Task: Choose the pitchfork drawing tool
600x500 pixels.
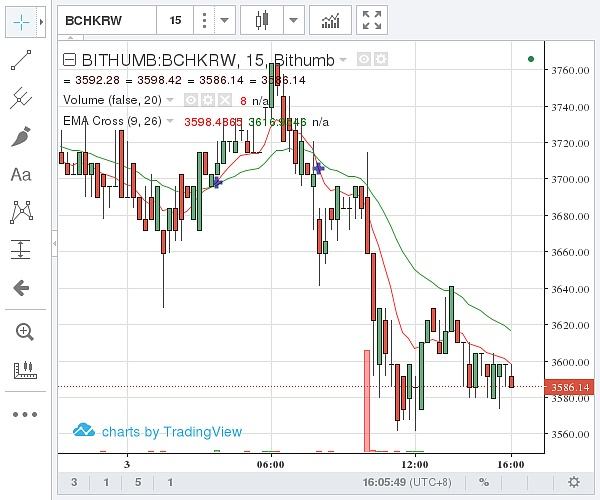Action: (21, 98)
